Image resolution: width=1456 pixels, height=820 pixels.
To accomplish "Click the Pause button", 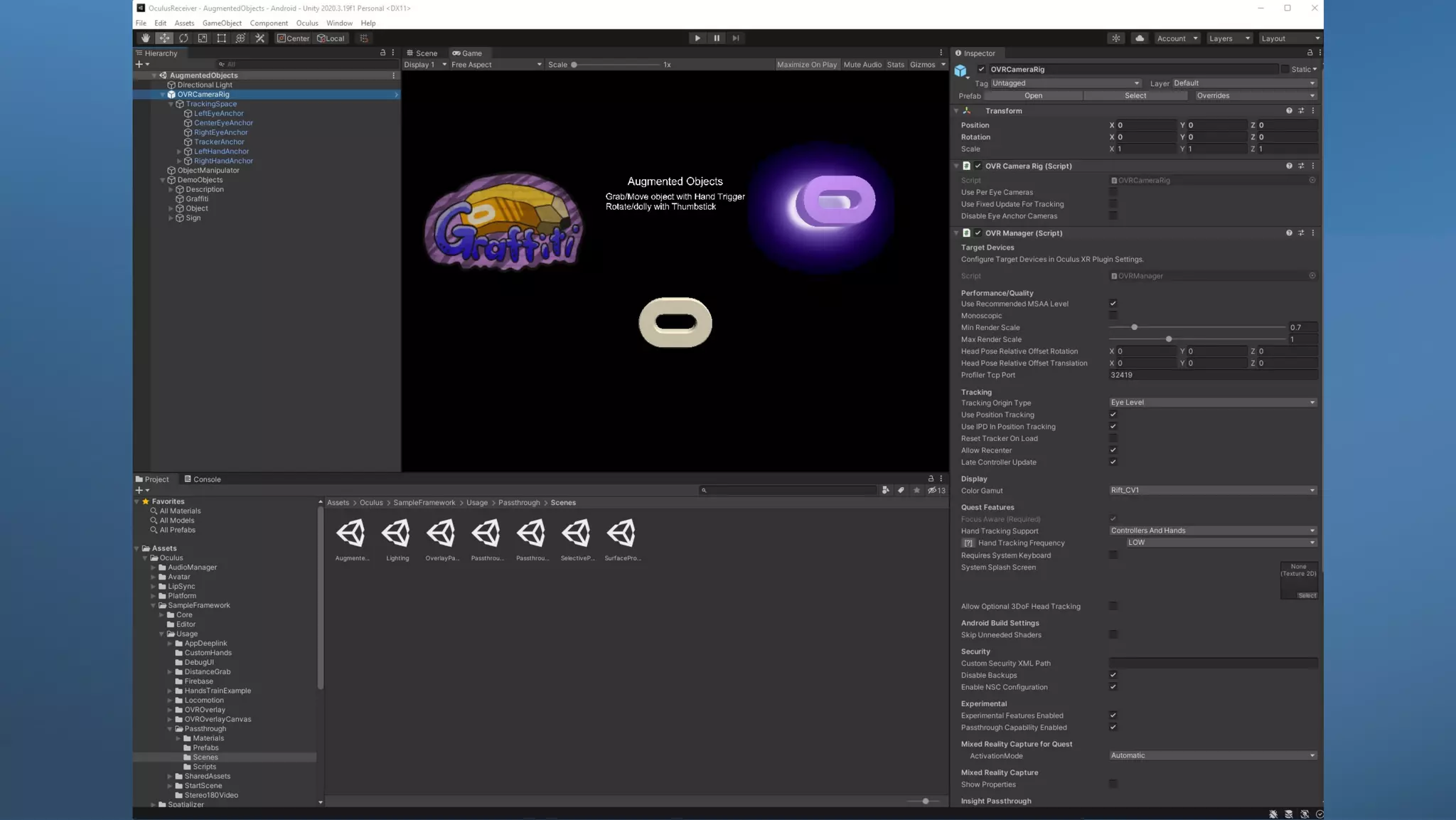I will [x=717, y=38].
